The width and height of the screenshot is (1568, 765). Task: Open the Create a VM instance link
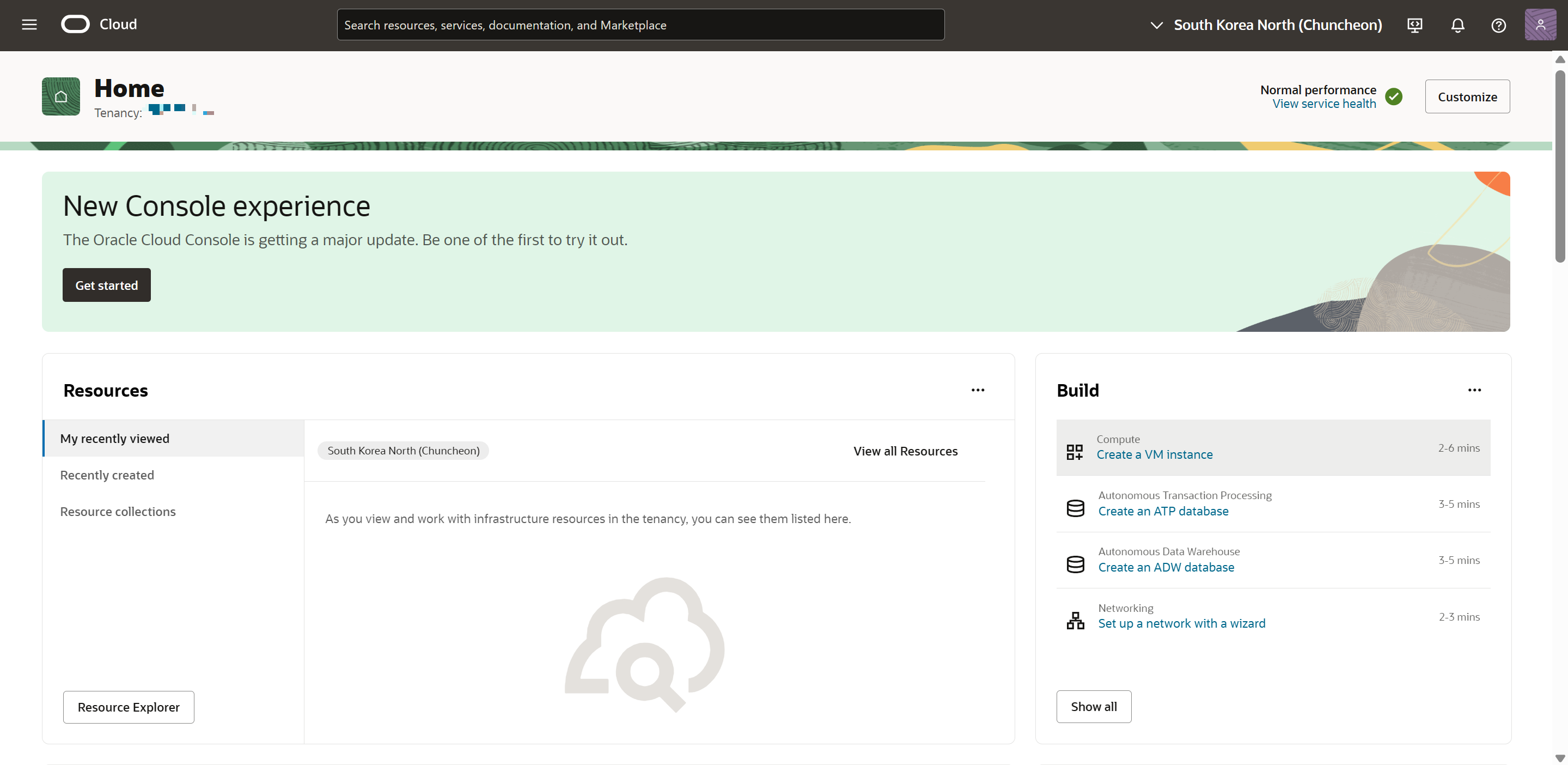(x=1154, y=454)
